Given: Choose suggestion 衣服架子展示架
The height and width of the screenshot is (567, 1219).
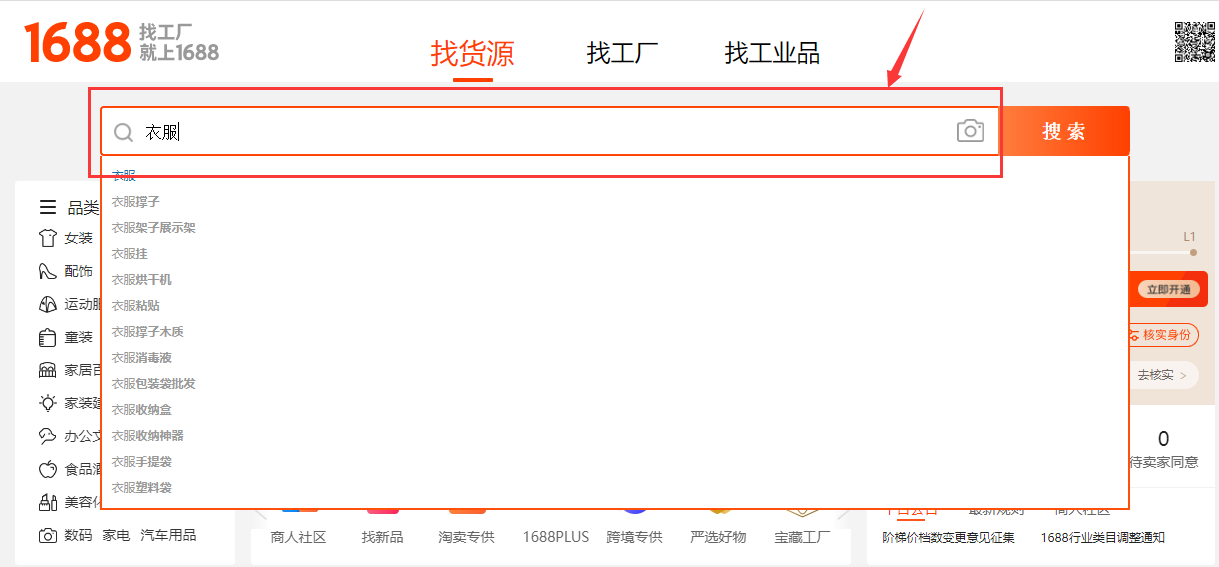Looking at the screenshot, I should click(x=153, y=227).
